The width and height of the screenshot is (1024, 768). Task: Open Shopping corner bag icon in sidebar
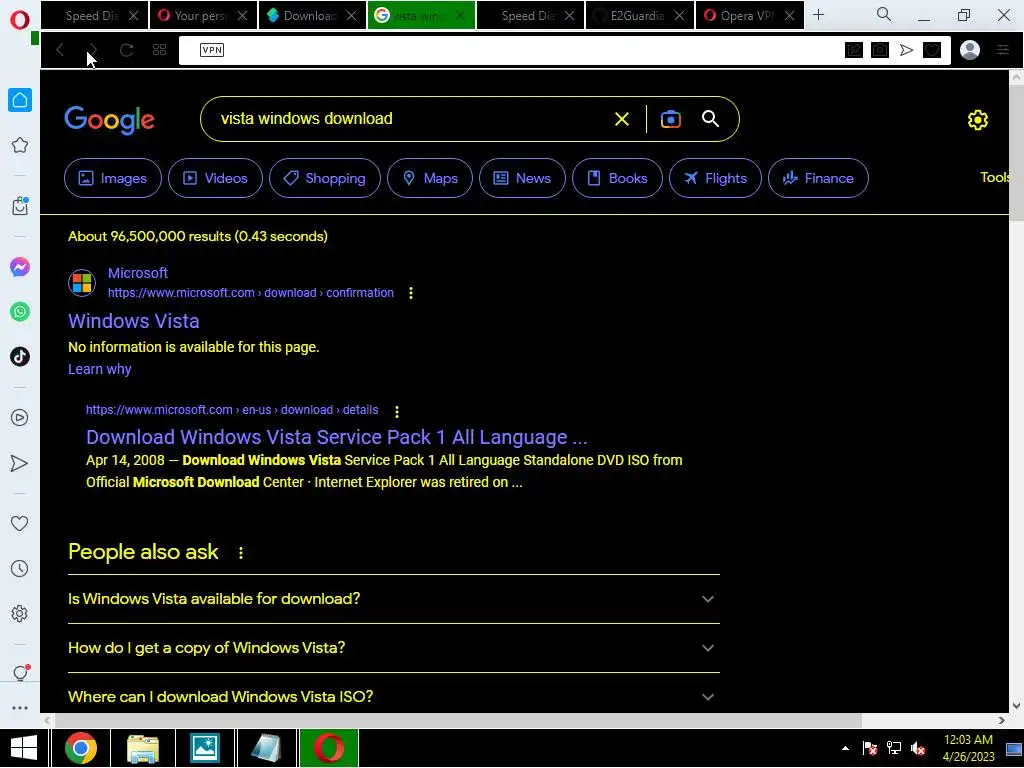[20, 206]
